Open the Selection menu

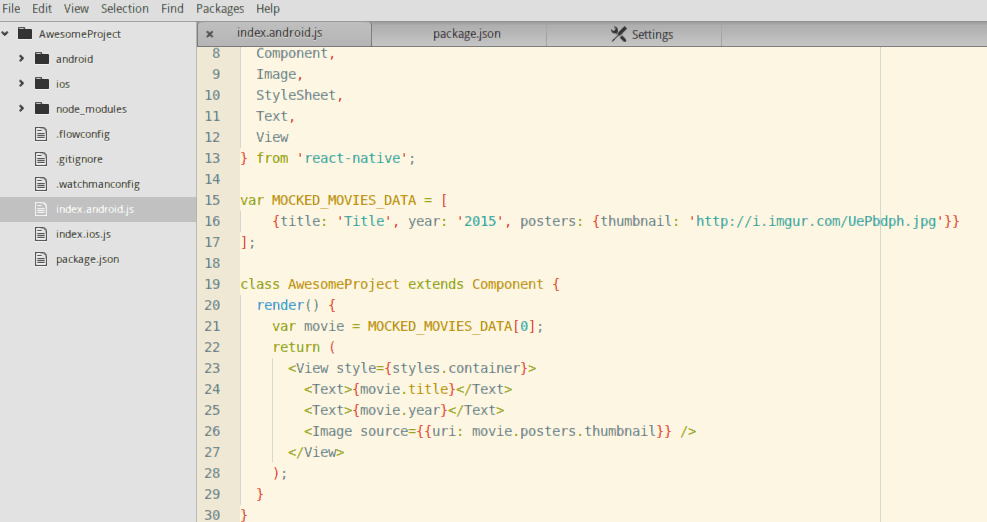125,8
